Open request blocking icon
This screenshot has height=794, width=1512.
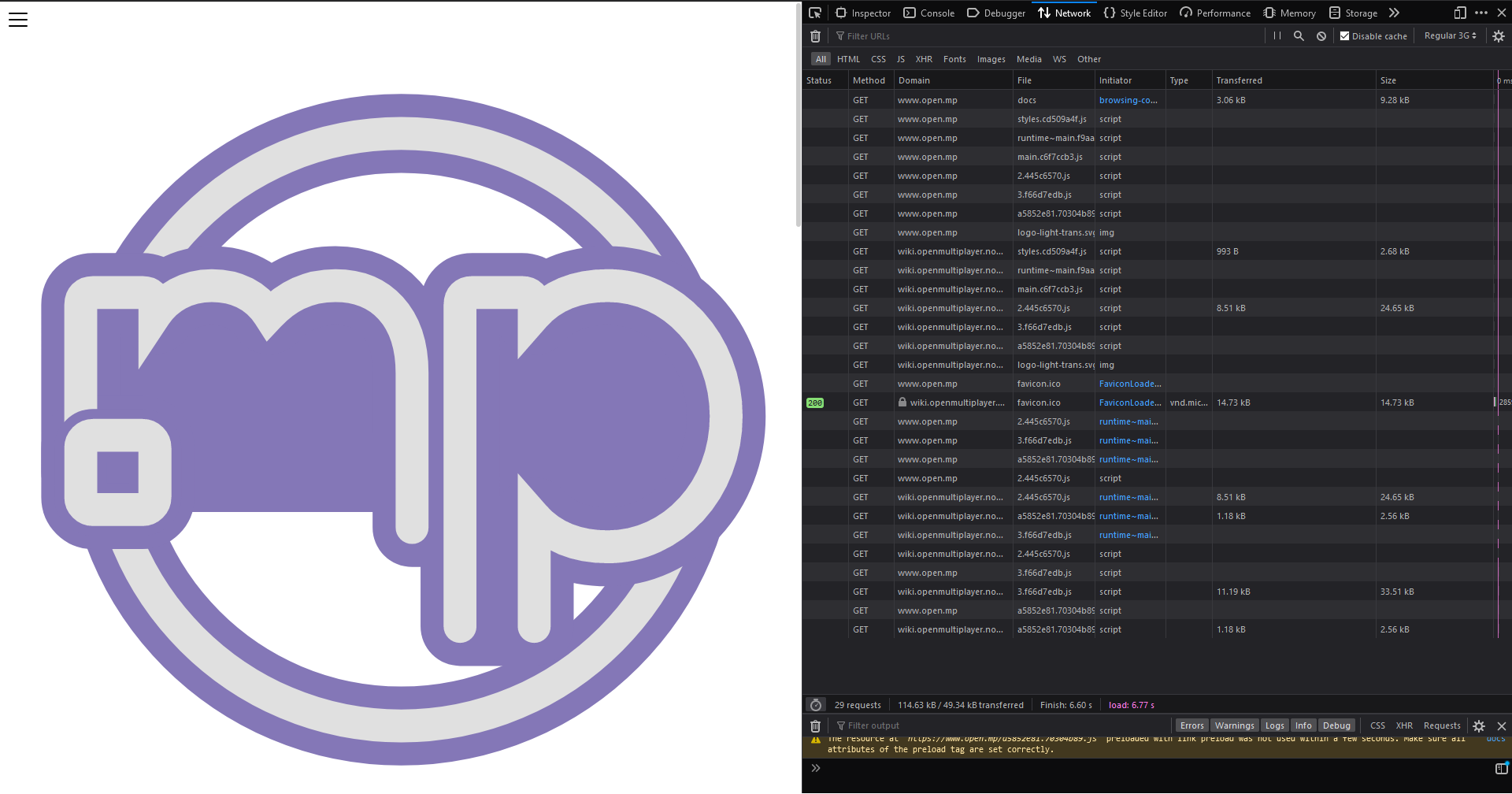[x=1321, y=36]
